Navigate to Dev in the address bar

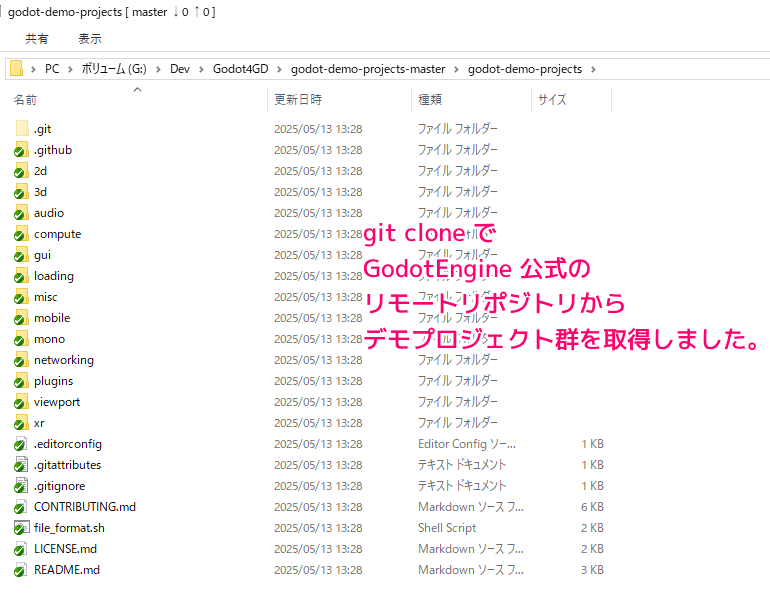(180, 69)
